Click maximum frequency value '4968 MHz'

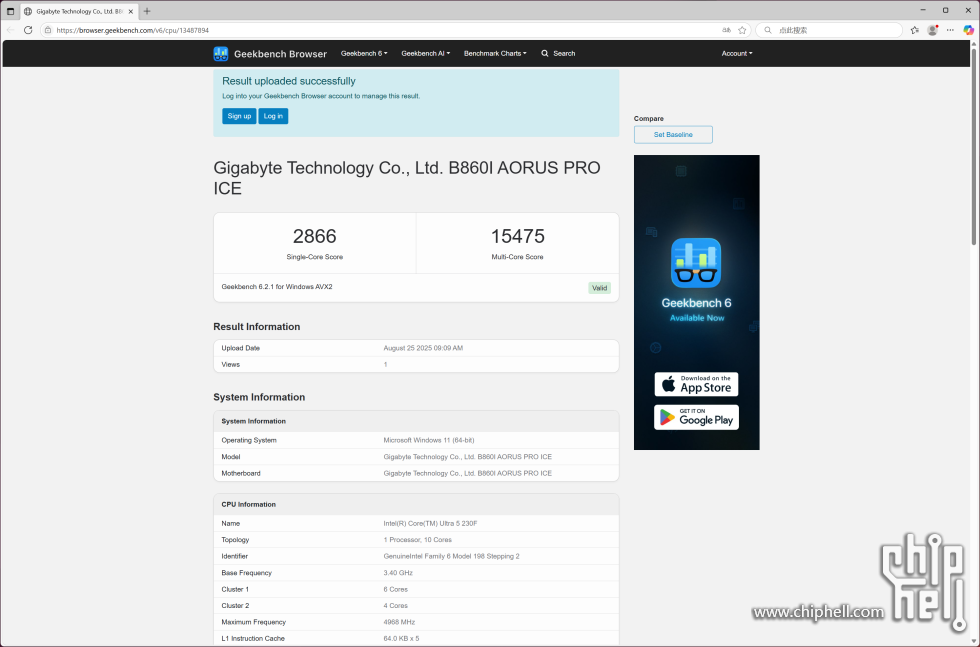click(x=399, y=622)
